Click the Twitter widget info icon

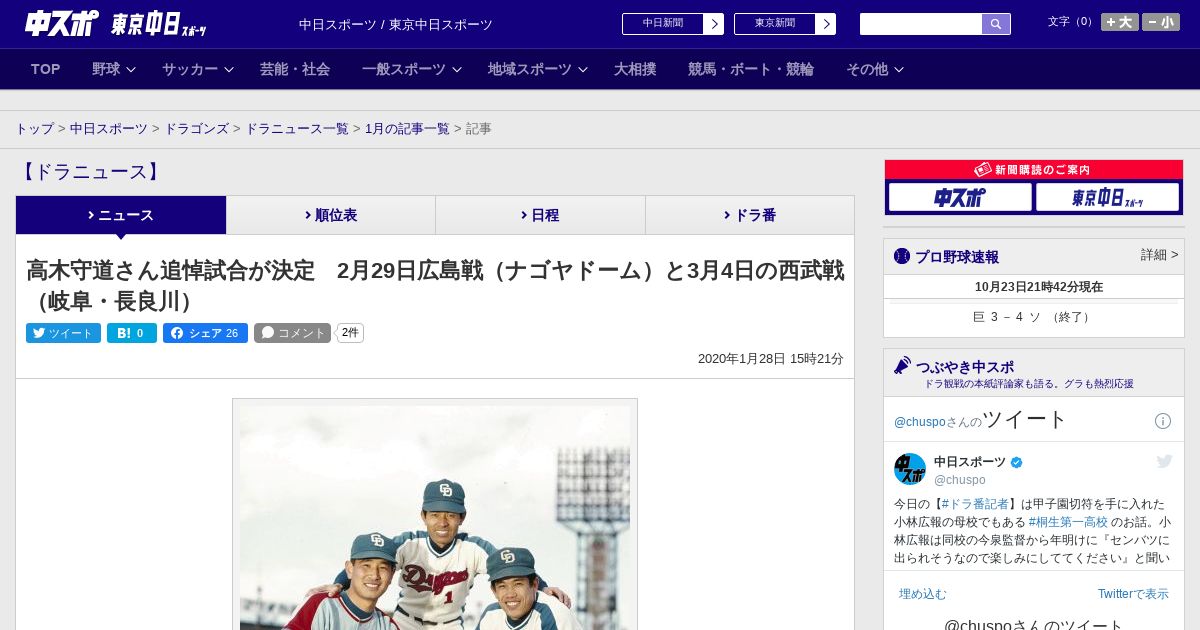1163,421
